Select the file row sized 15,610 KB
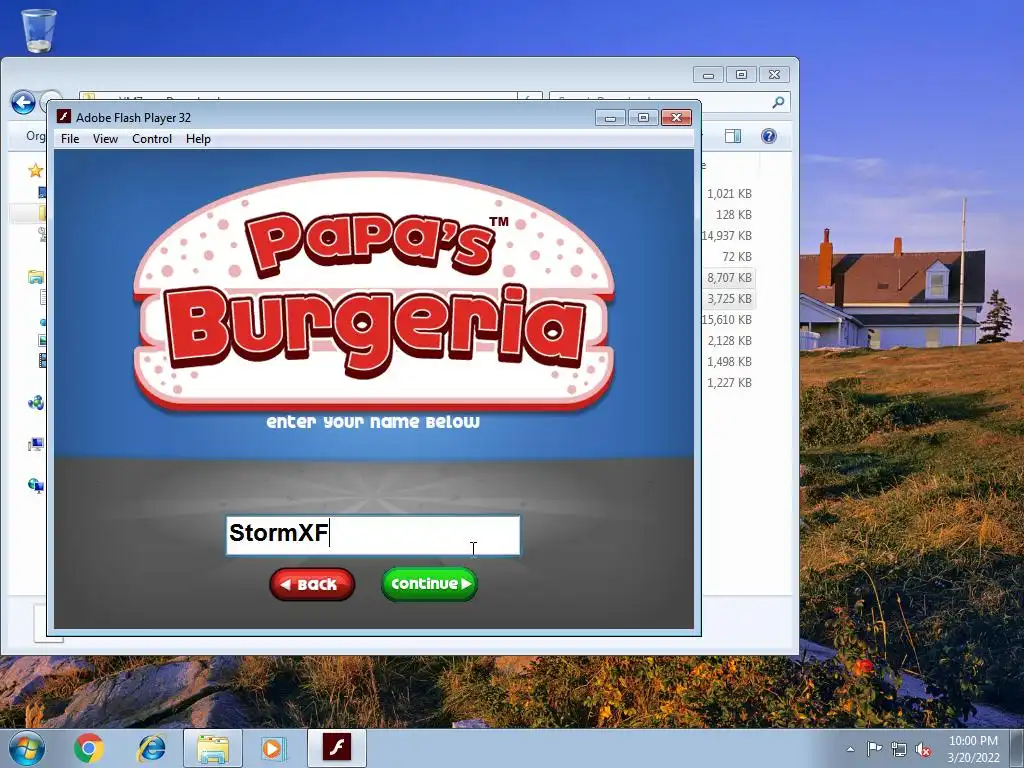Image resolution: width=1024 pixels, height=768 pixels. pyautogui.click(x=729, y=319)
